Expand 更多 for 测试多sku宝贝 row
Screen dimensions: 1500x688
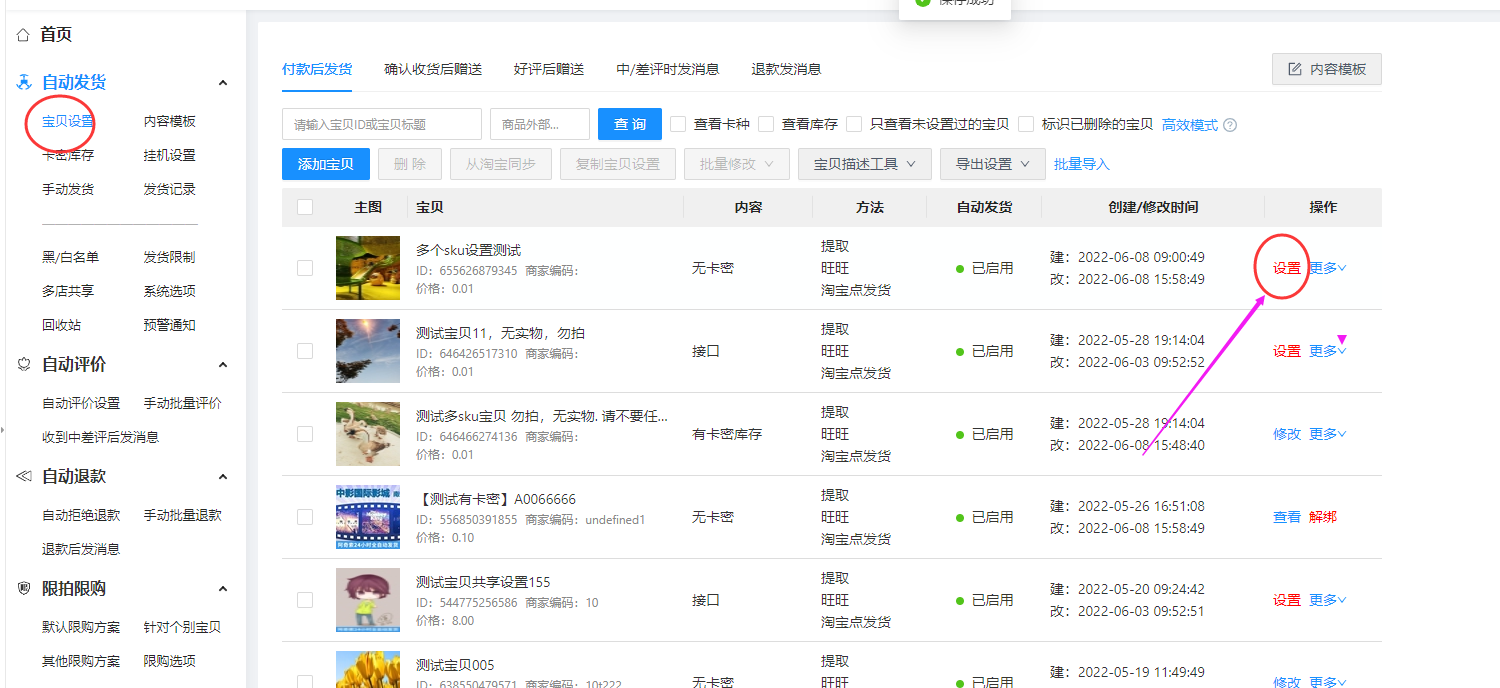click(1328, 434)
